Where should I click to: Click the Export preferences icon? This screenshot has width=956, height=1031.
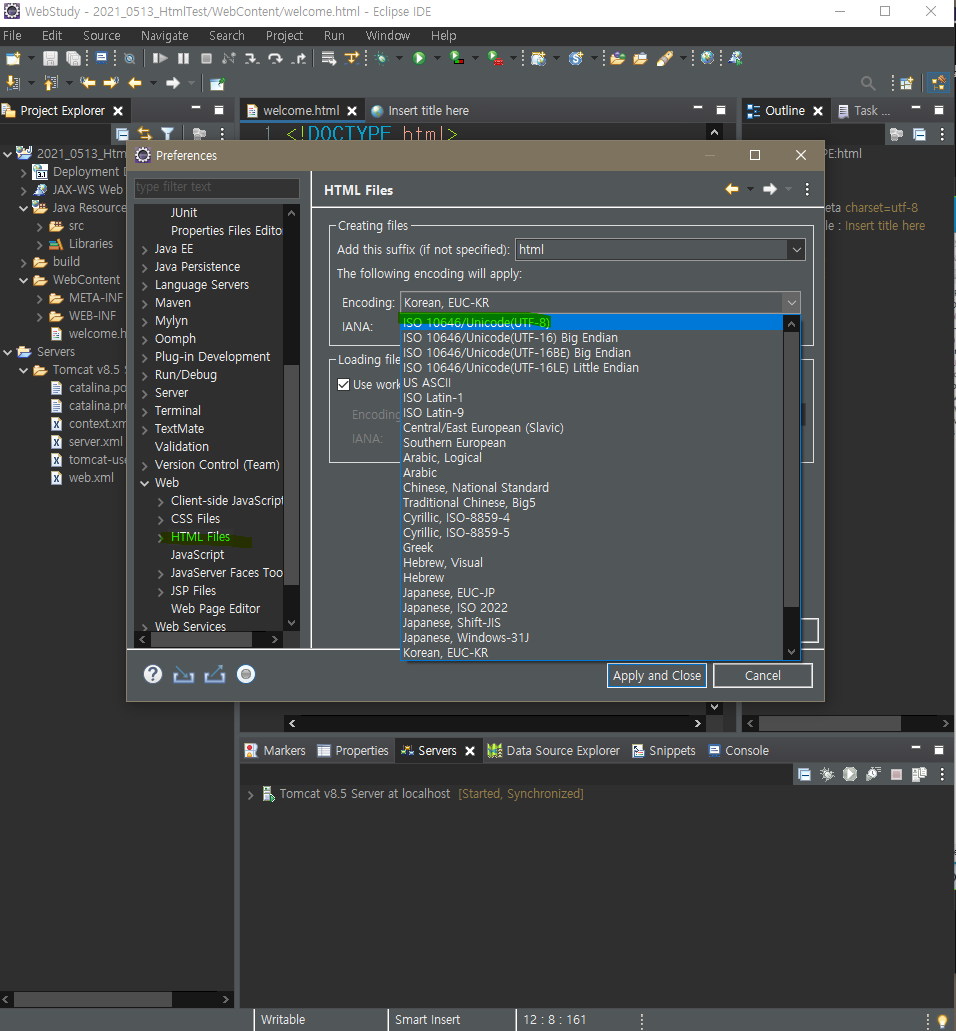[214, 675]
